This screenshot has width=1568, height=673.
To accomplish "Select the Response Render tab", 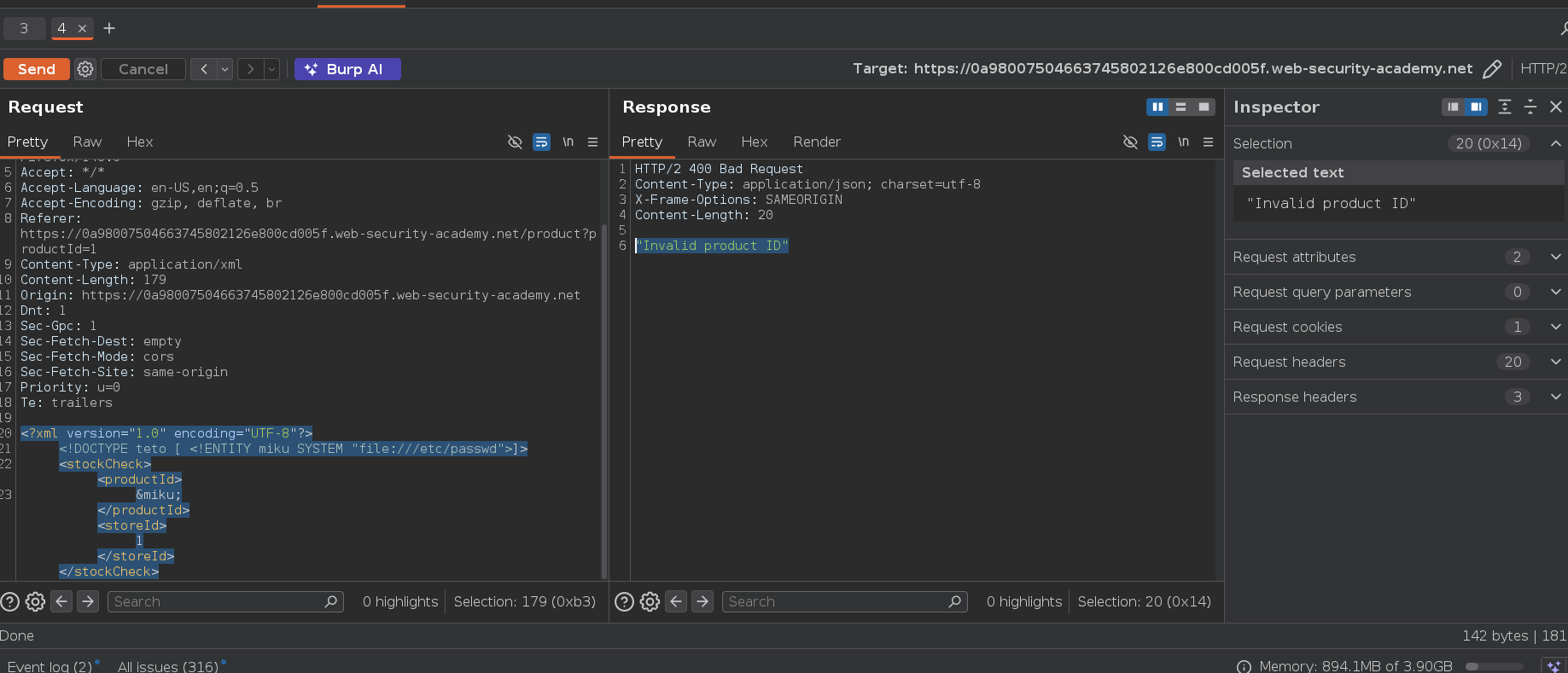I will [x=817, y=142].
